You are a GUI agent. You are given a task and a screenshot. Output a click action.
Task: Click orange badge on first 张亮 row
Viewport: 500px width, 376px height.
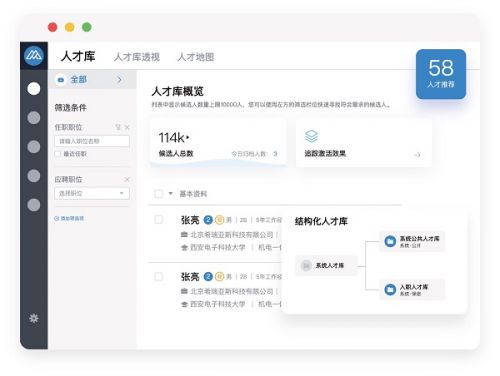(x=219, y=220)
